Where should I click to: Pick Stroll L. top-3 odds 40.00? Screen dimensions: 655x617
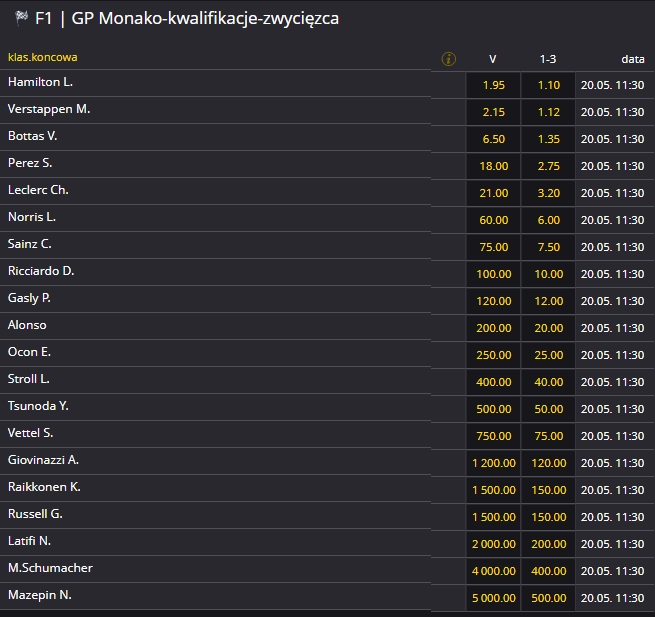[x=548, y=382]
